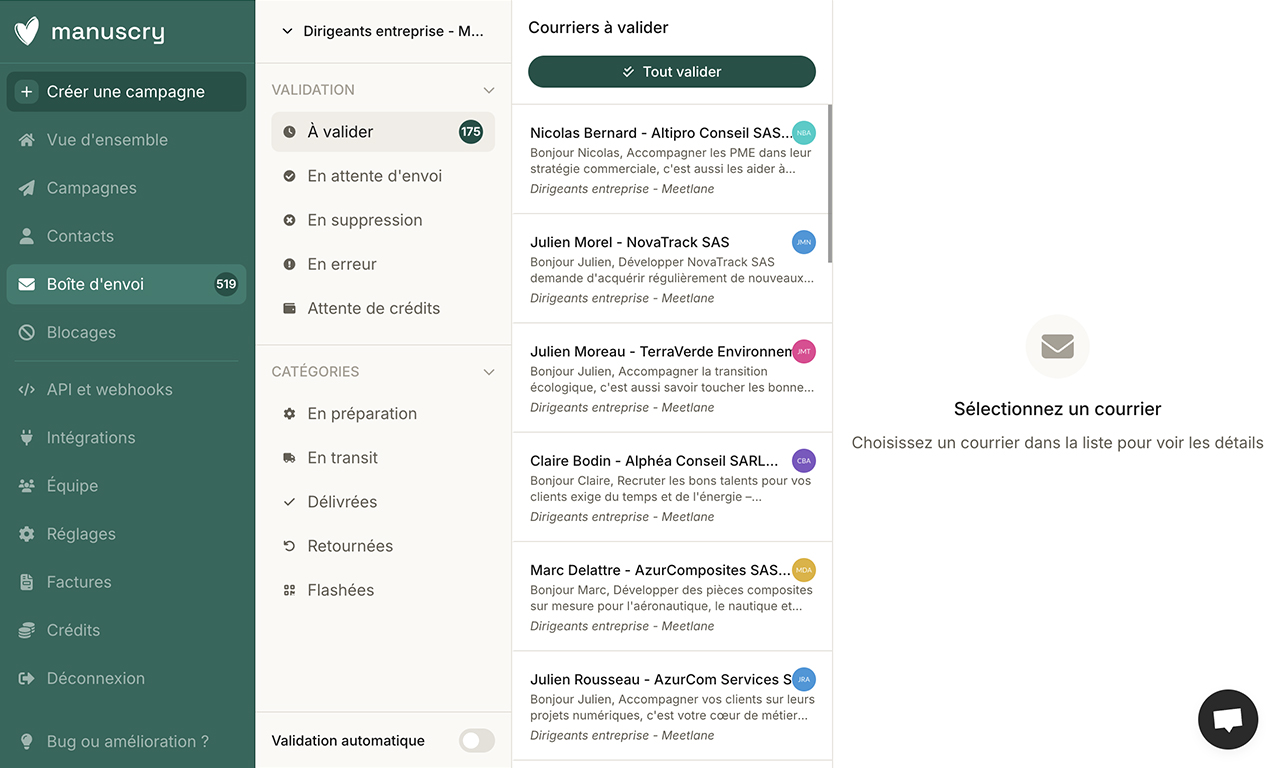1280x768 pixels.
Task: Click the Crédits coins icon
Action: pyautogui.click(x=27, y=630)
